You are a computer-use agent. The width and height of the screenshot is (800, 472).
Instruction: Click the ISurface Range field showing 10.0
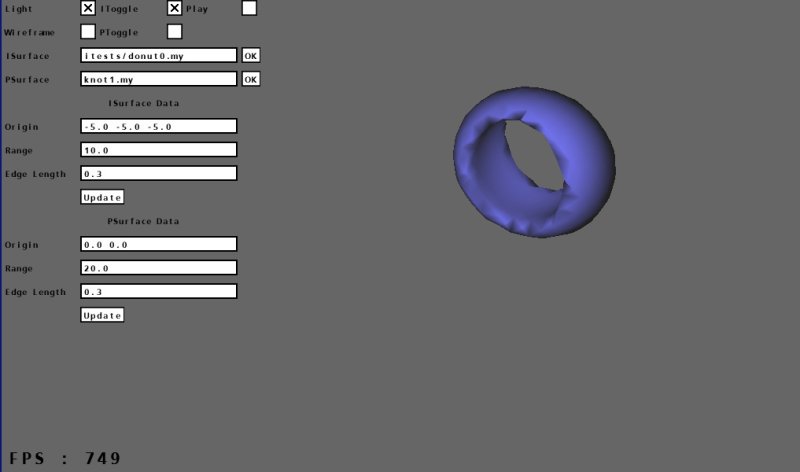(x=159, y=150)
